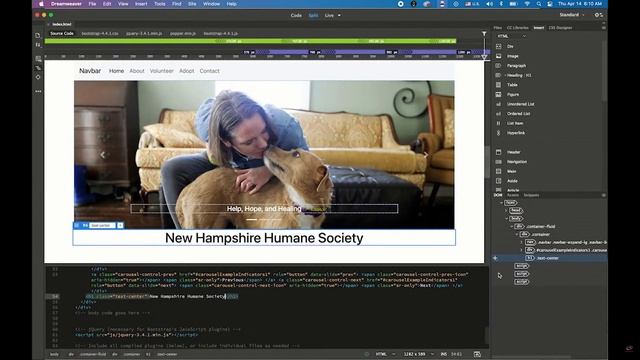Image resolution: width=640 pixels, height=360 pixels.
Task: Open the popper.min.js related file
Action: click(x=183, y=33)
